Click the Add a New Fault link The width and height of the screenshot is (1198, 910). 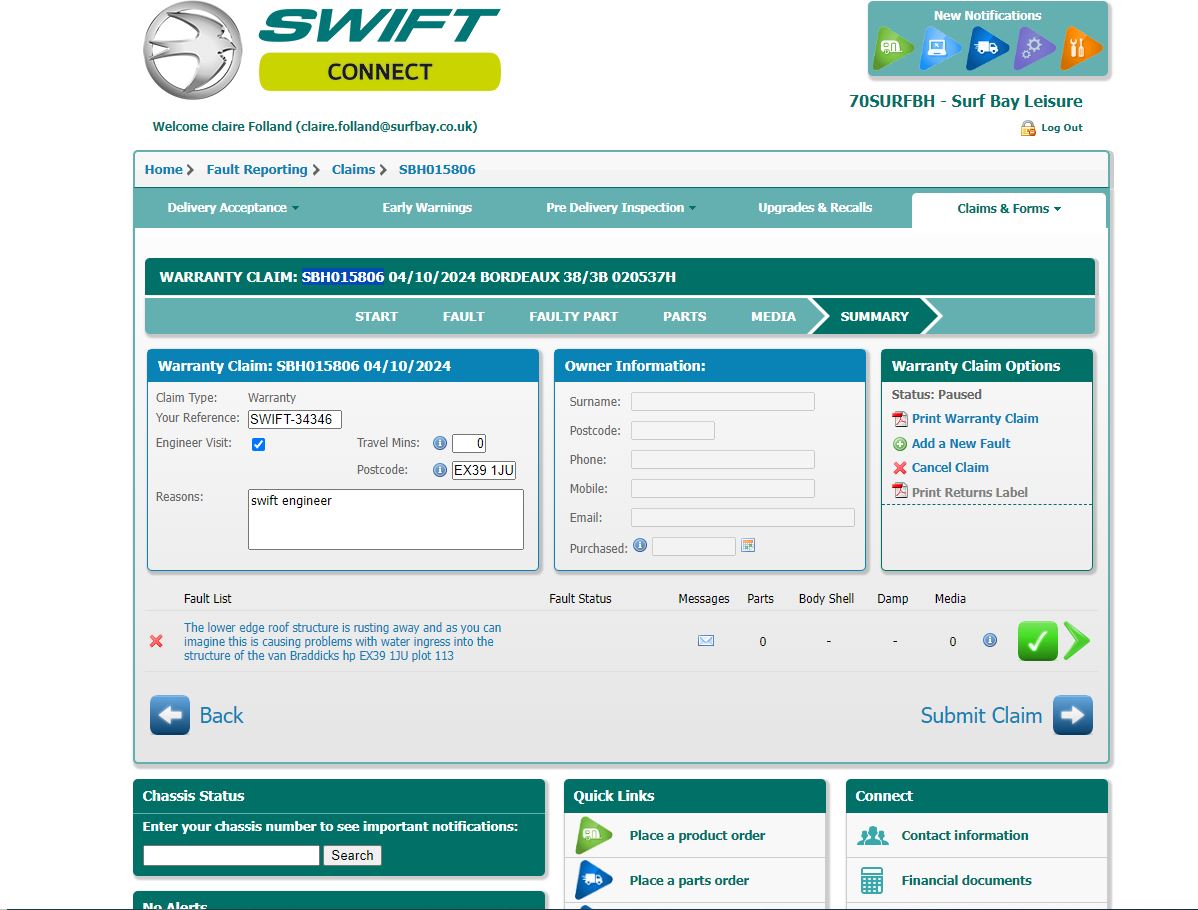tap(961, 444)
